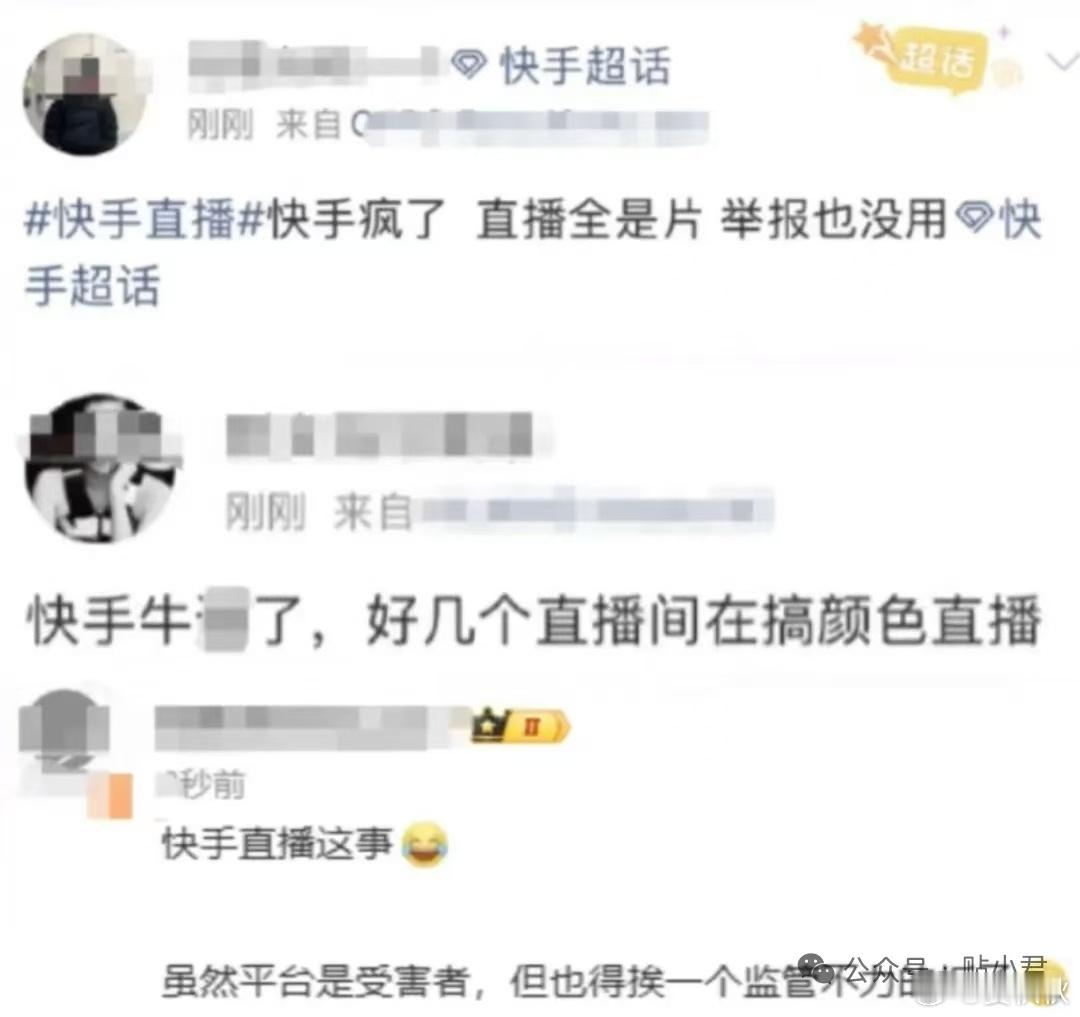Select the second post text about 颜色直播
Image resolution: width=1080 pixels, height=1017 pixels.
[x=534, y=620]
